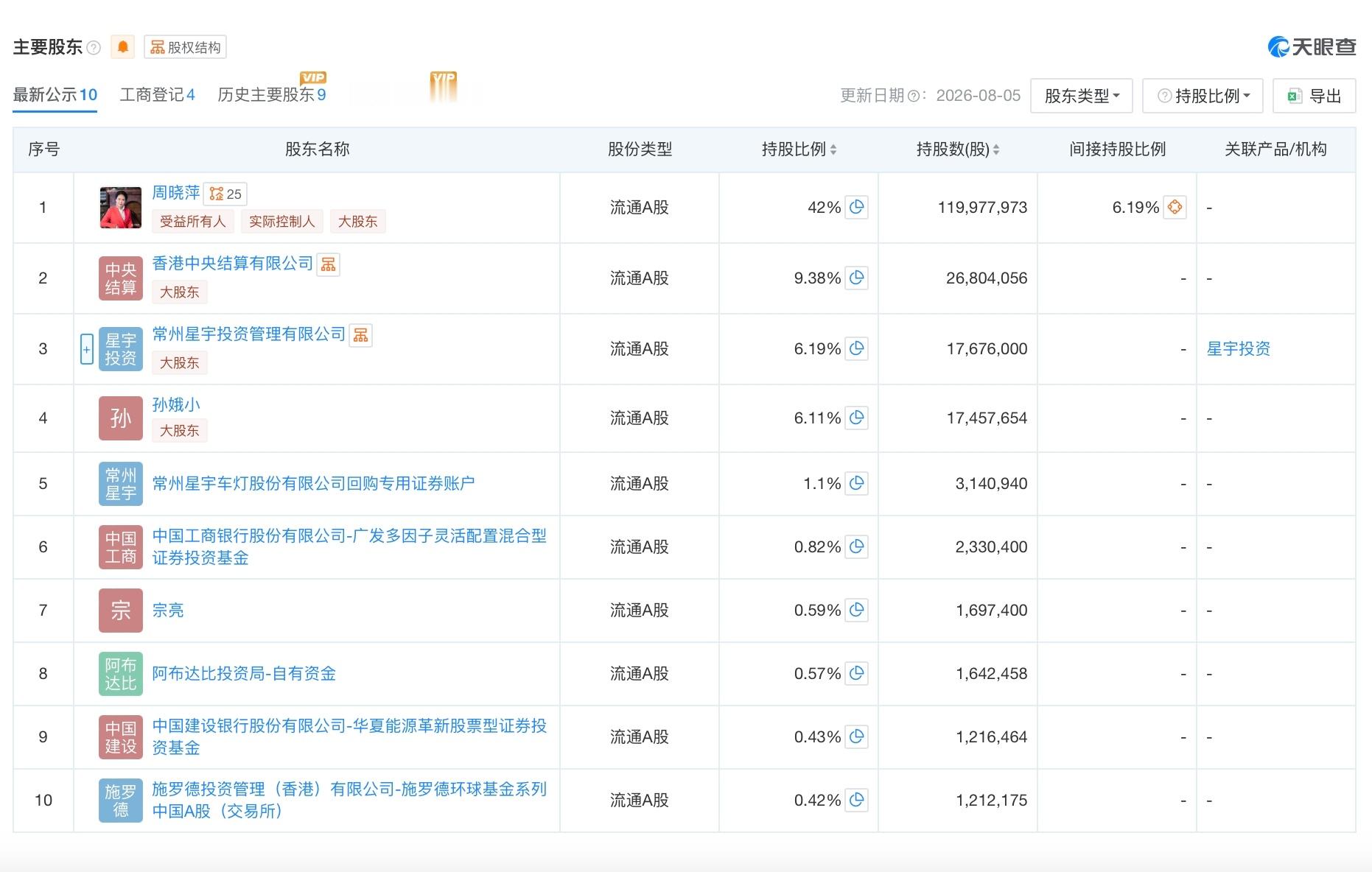The image size is (1372, 872).
Task: Click the help icon next to 主要股东
Action: pyautogui.click(x=94, y=48)
